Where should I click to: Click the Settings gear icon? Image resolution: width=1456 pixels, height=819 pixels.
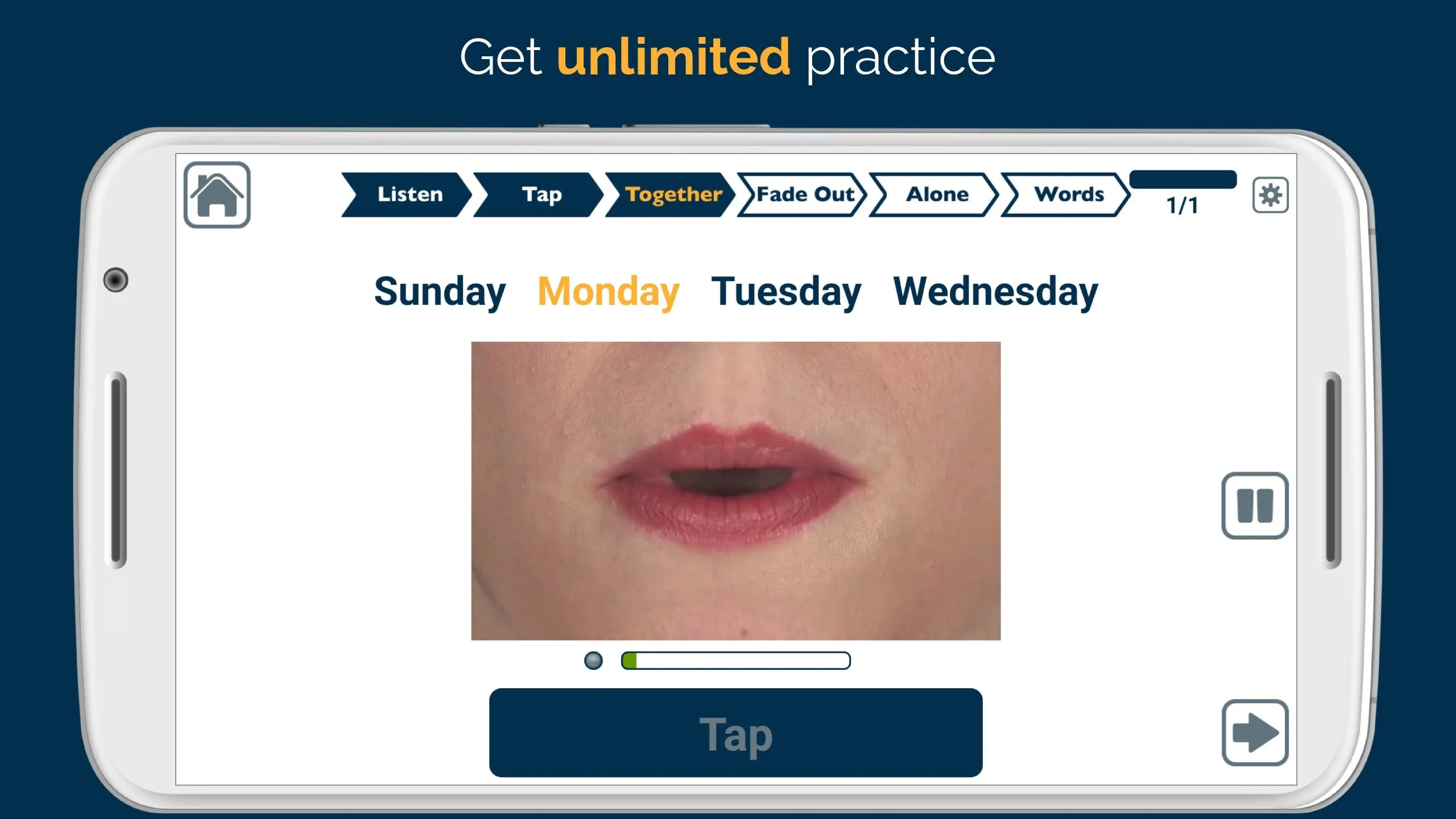point(1270,194)
